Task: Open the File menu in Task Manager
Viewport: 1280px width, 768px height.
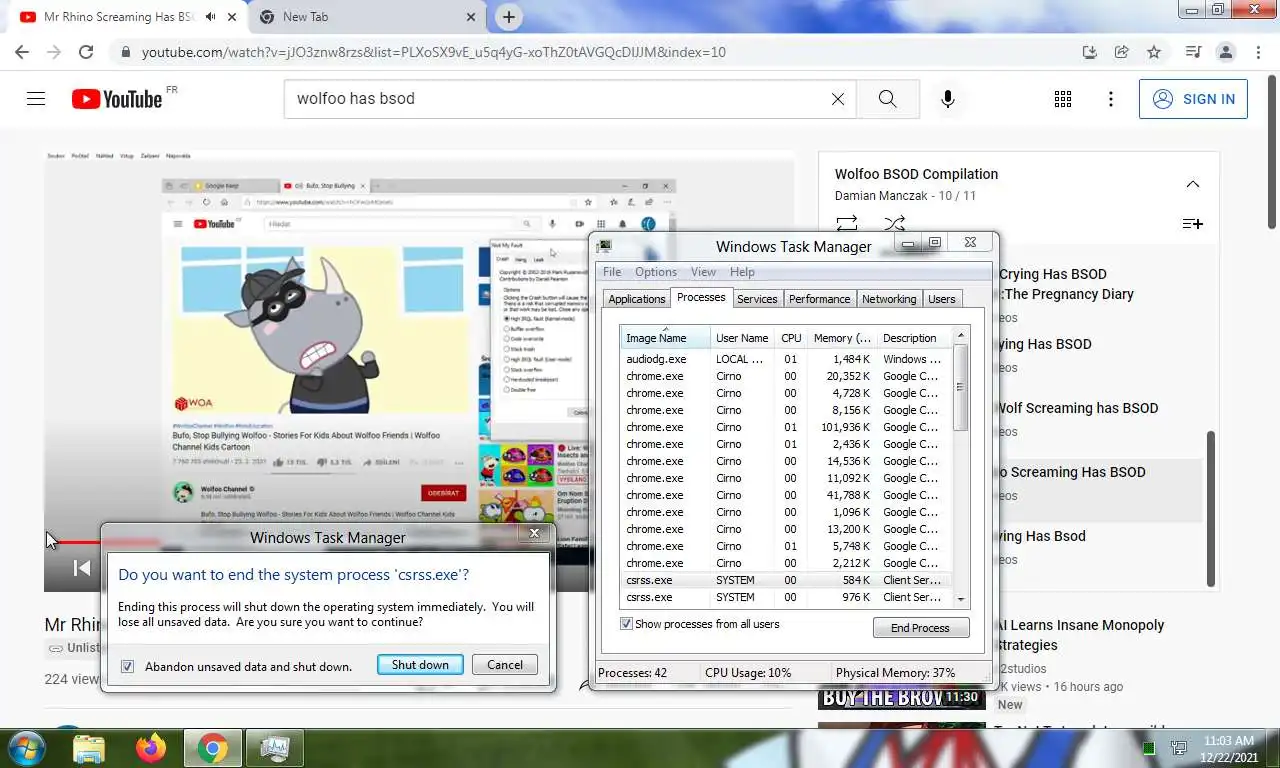Action: (612, 272)
